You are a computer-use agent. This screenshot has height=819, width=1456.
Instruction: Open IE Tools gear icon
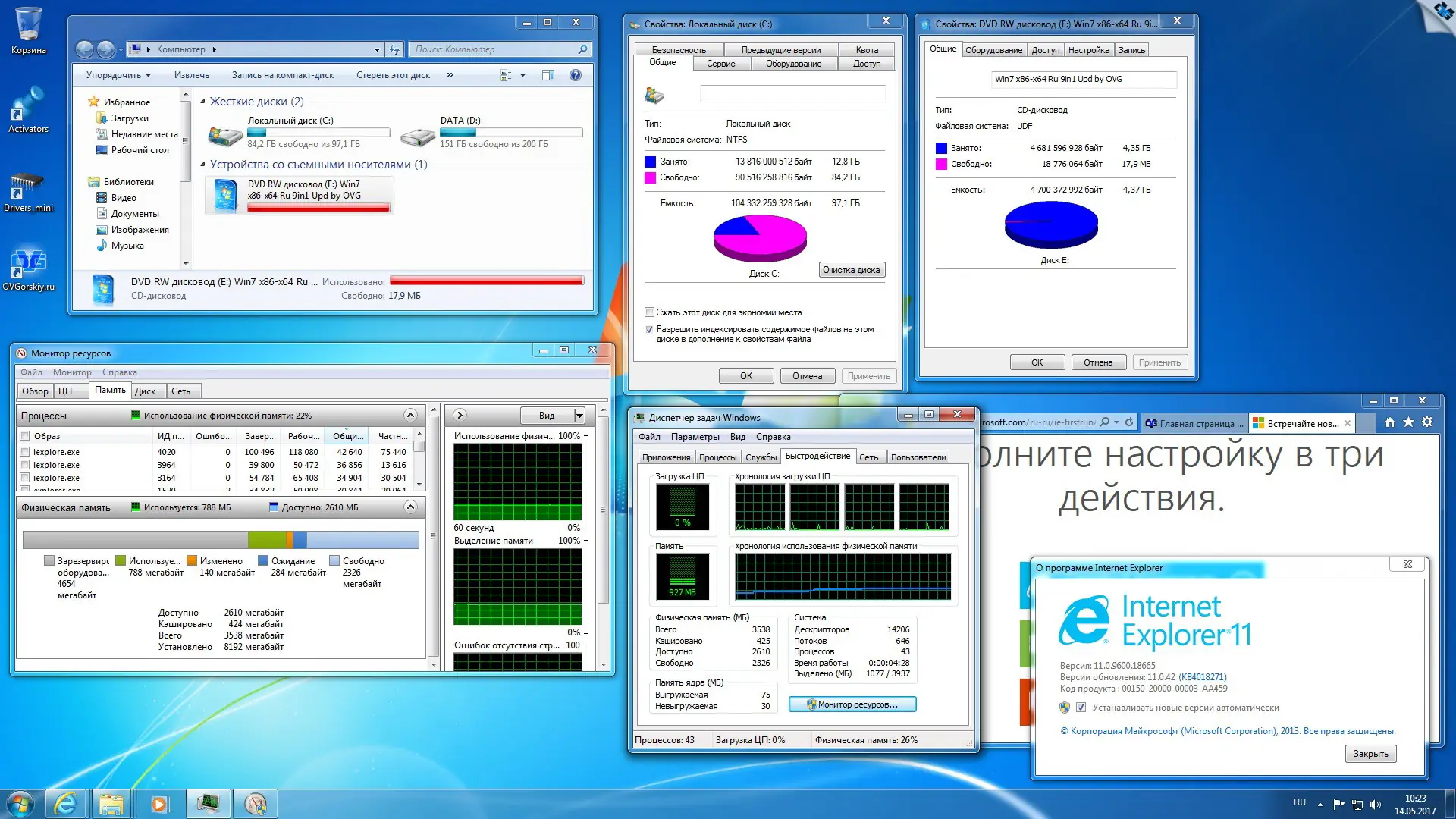pyautogui.click(x=1427, y=422)
